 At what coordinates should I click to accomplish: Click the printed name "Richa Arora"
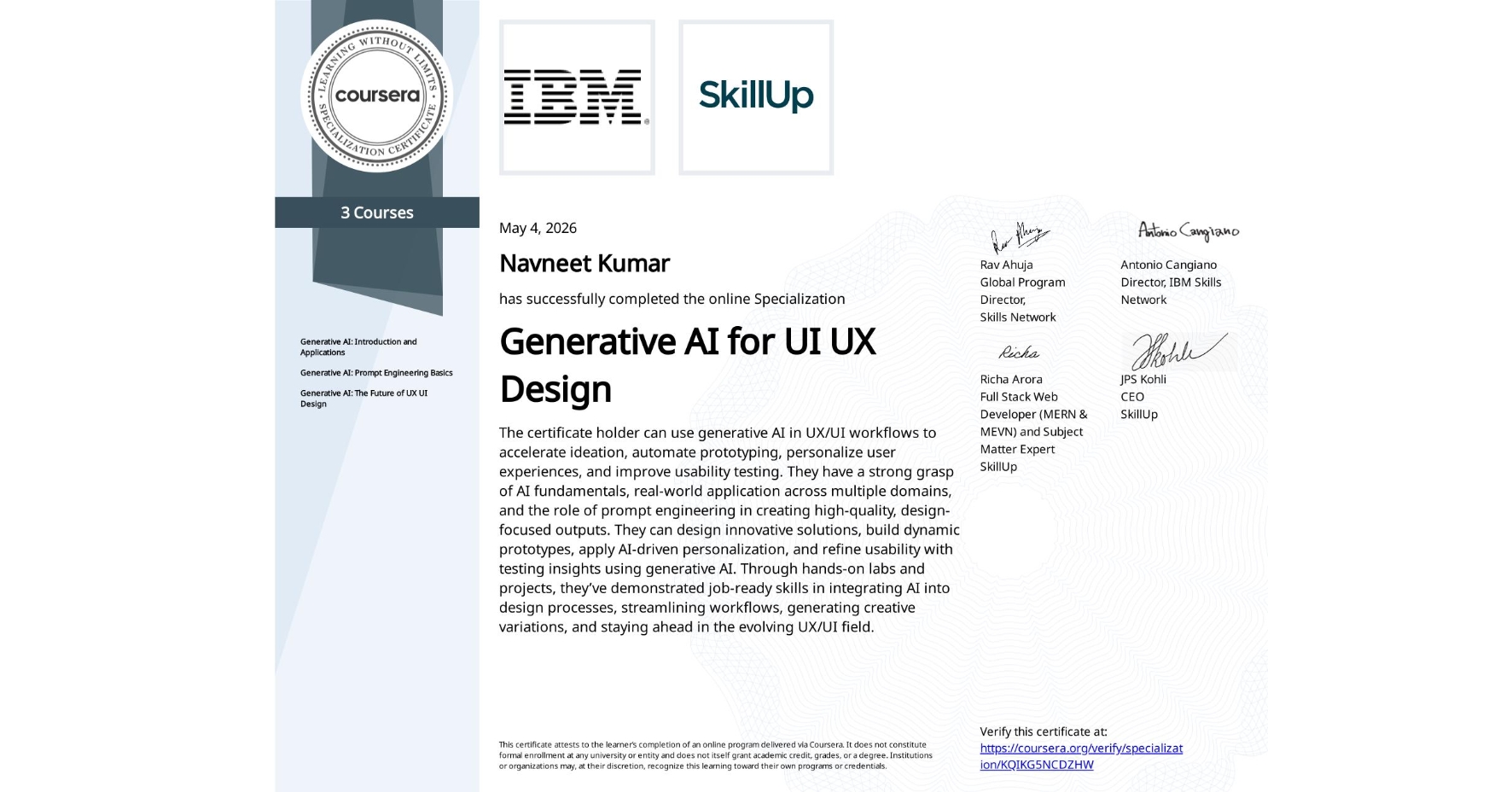[1011, 379]
